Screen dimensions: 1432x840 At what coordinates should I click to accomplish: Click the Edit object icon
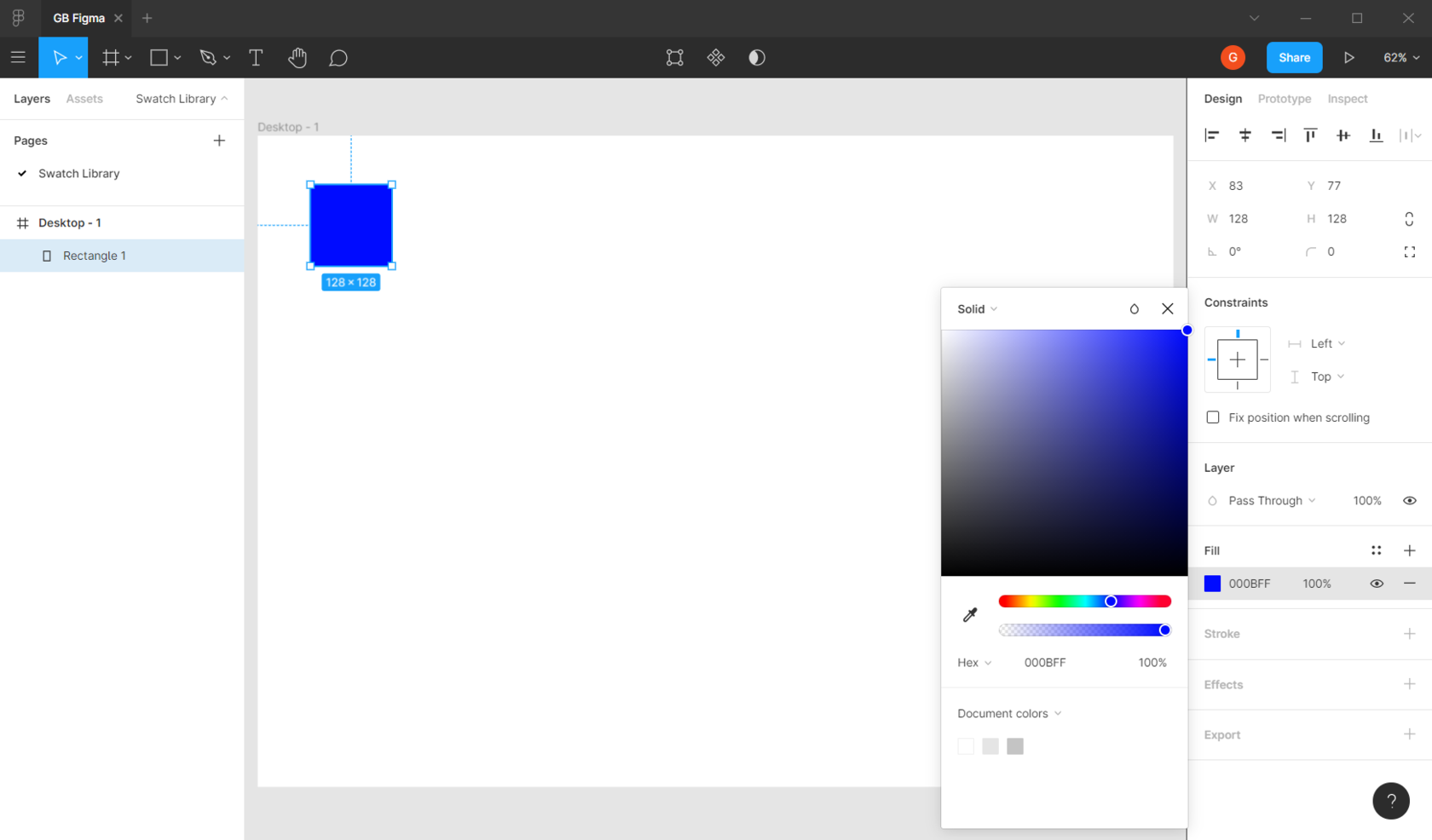pos(674,57)
